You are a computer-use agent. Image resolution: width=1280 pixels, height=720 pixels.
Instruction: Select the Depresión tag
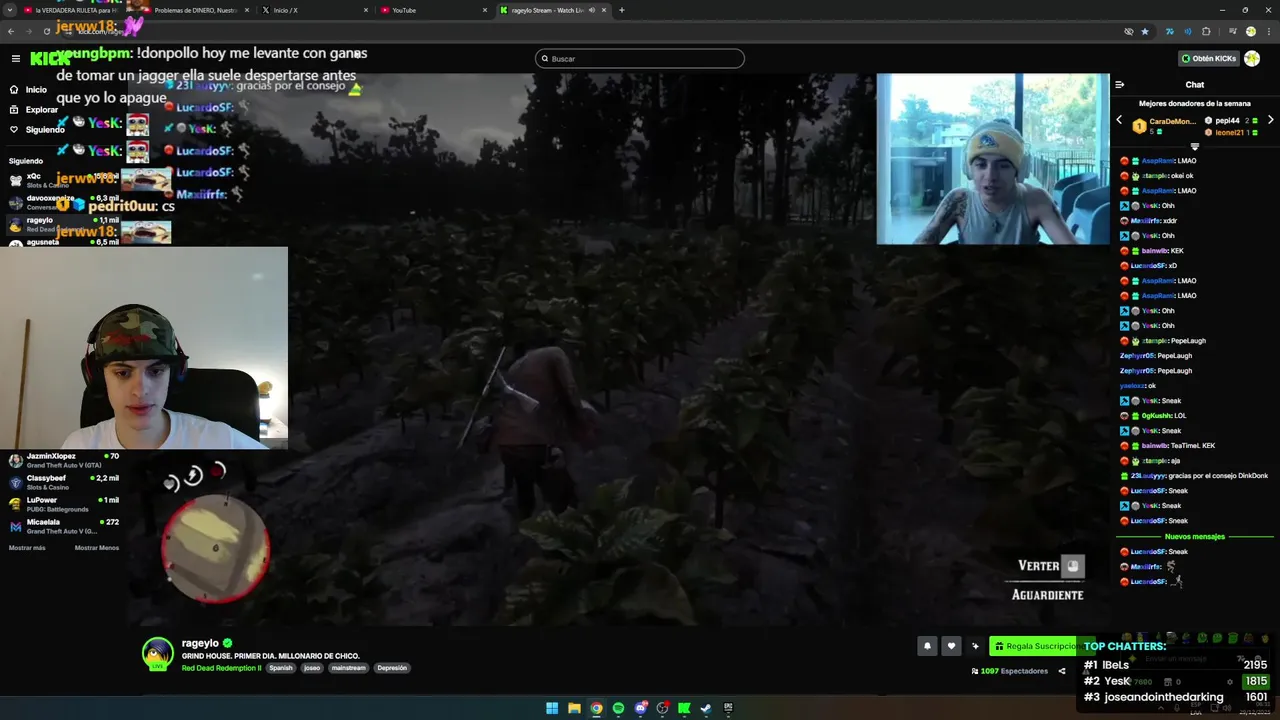(392, 668)
